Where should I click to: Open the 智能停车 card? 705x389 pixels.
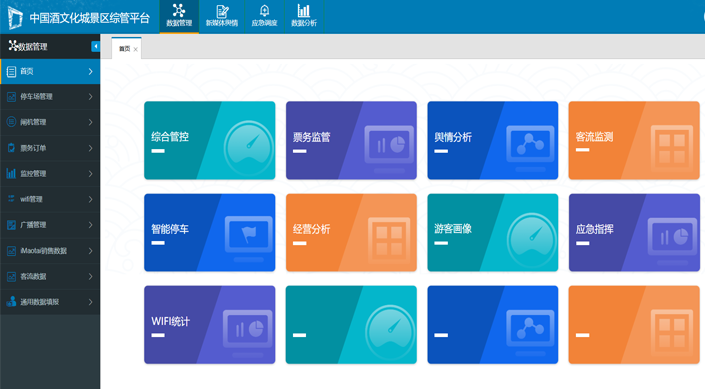[x=210, y=233]
